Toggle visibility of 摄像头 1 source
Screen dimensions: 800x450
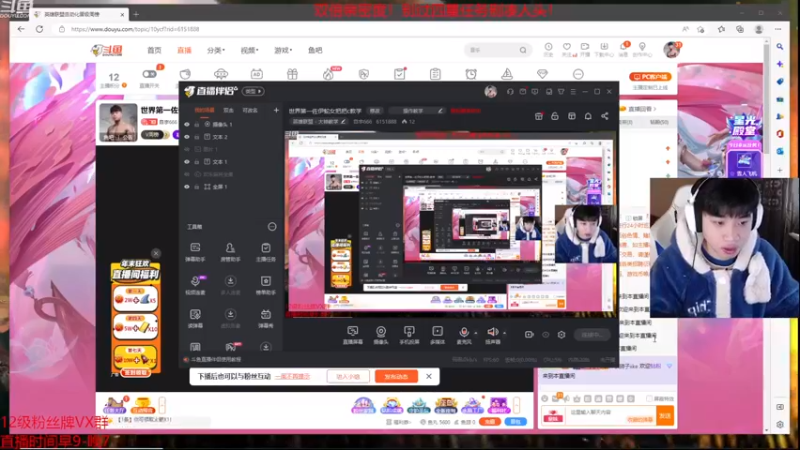[187, 124]
